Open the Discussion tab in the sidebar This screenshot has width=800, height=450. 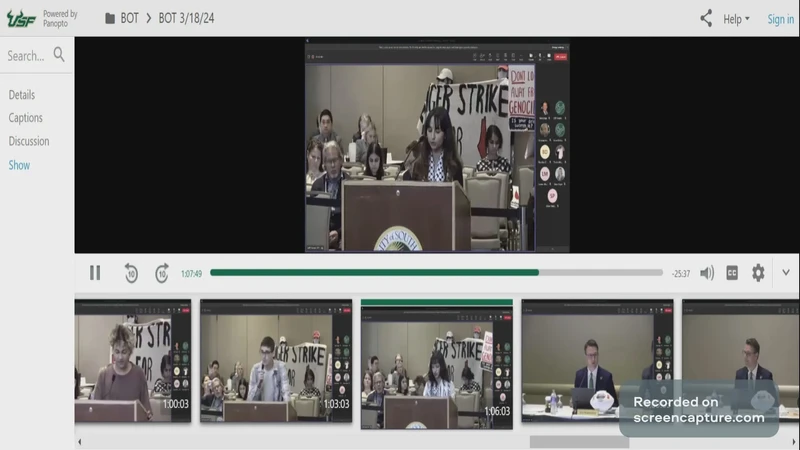[29, 141]
